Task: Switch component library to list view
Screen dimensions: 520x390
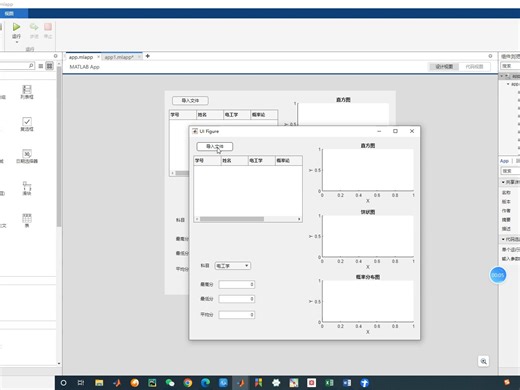Action: 41,66
